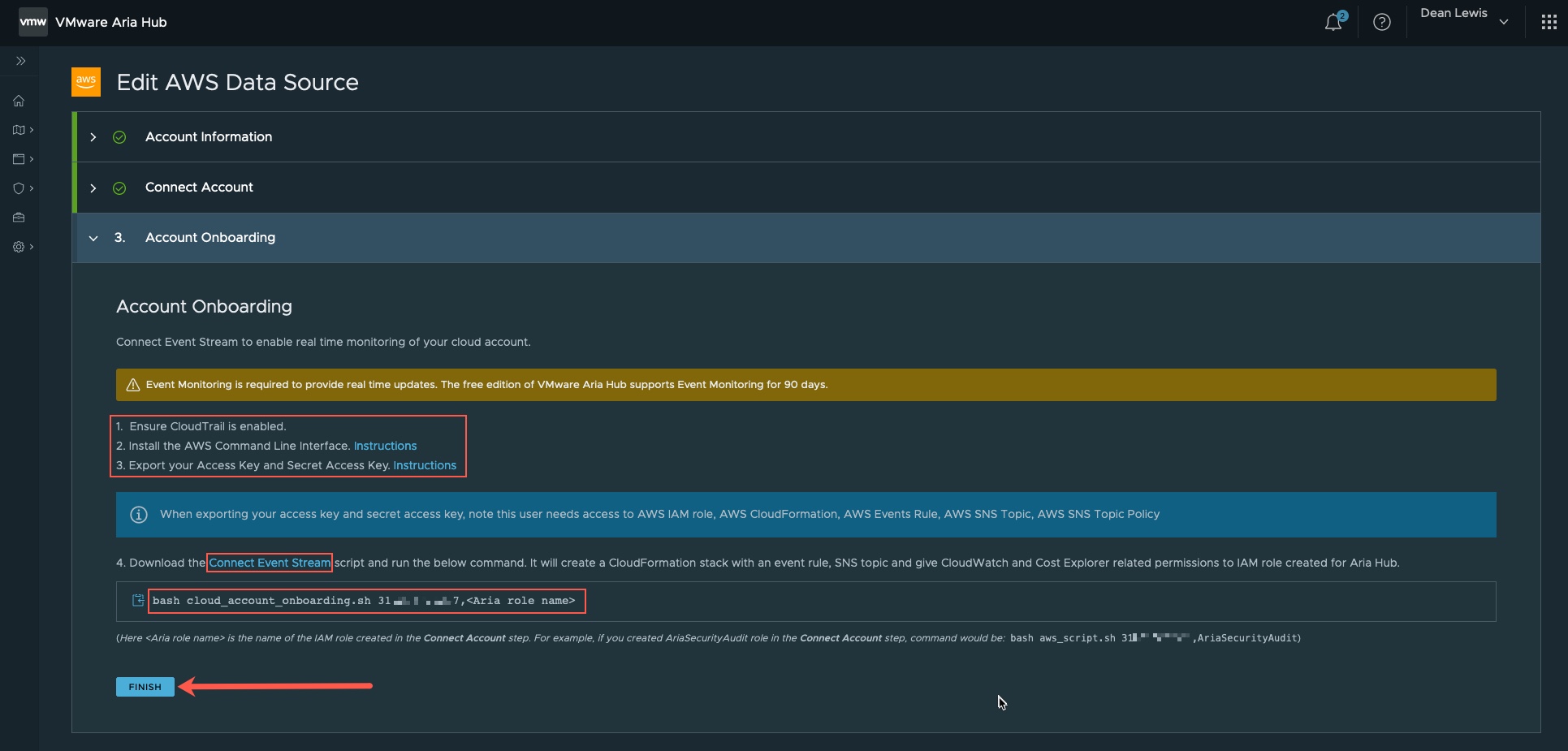The height and width of the screenshot is (751, 1568).
Task: Open the notifications bell
Action: pyautogui.click(x=1333, y=22)
